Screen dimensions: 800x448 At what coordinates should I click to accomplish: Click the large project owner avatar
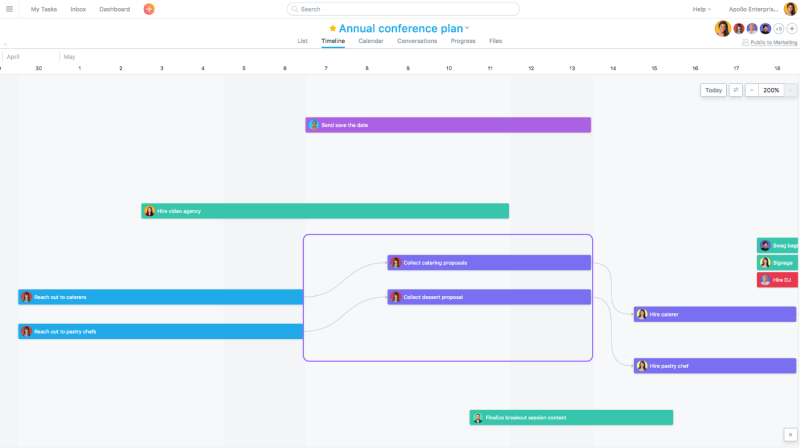[x=722, y=29]
